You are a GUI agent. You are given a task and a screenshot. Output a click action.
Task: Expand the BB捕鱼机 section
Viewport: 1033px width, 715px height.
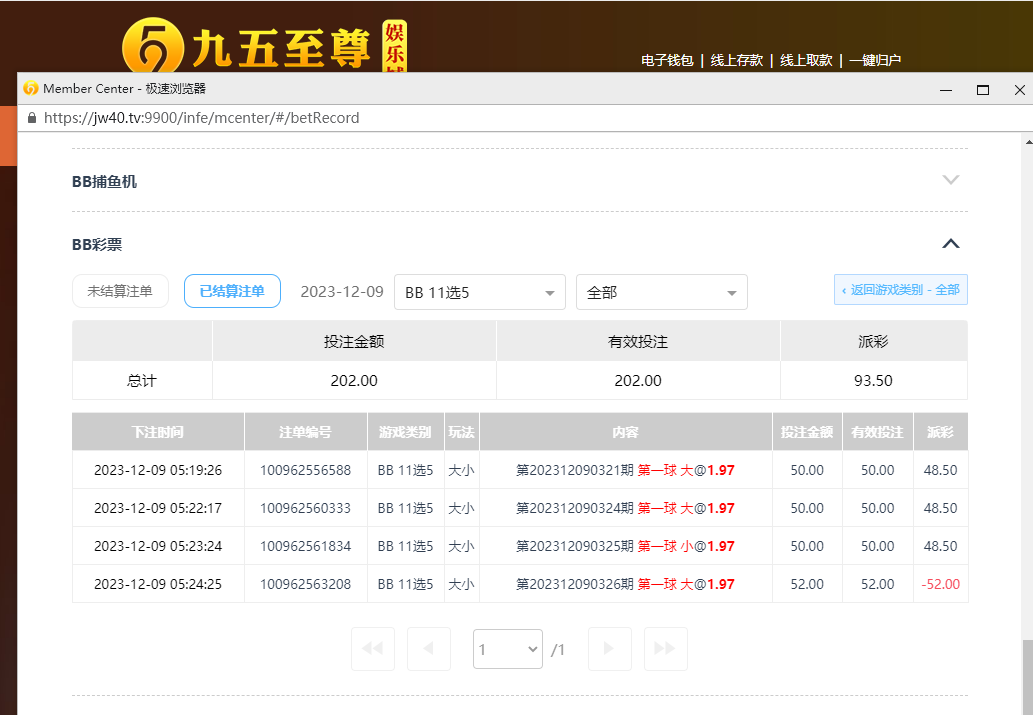(951, 180)
